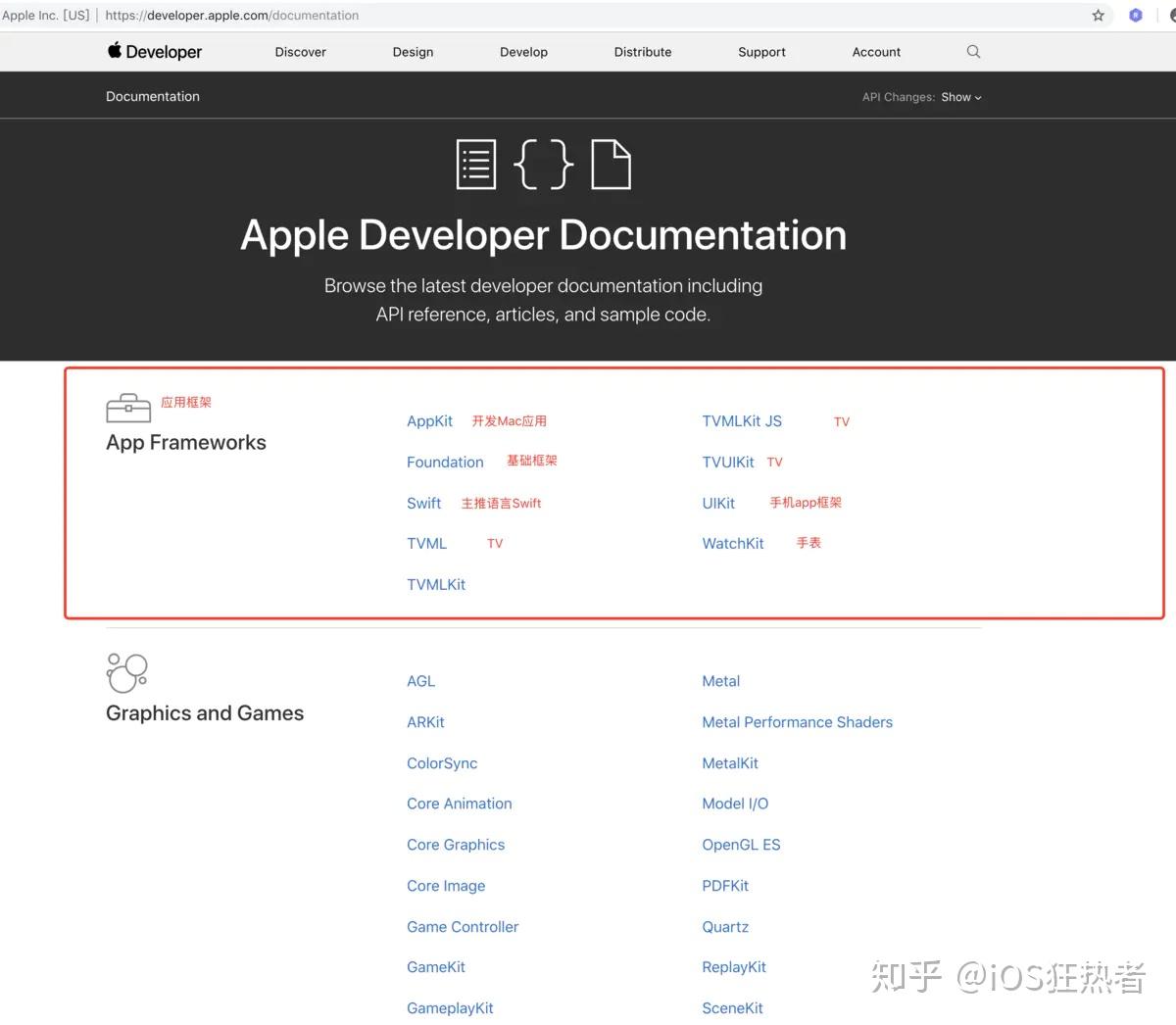The width and height of the screenshot is (1176, 1025).
Task: Click the bookmark star in the address bar
Action: pyautogui.click(x=1098, y=15)
